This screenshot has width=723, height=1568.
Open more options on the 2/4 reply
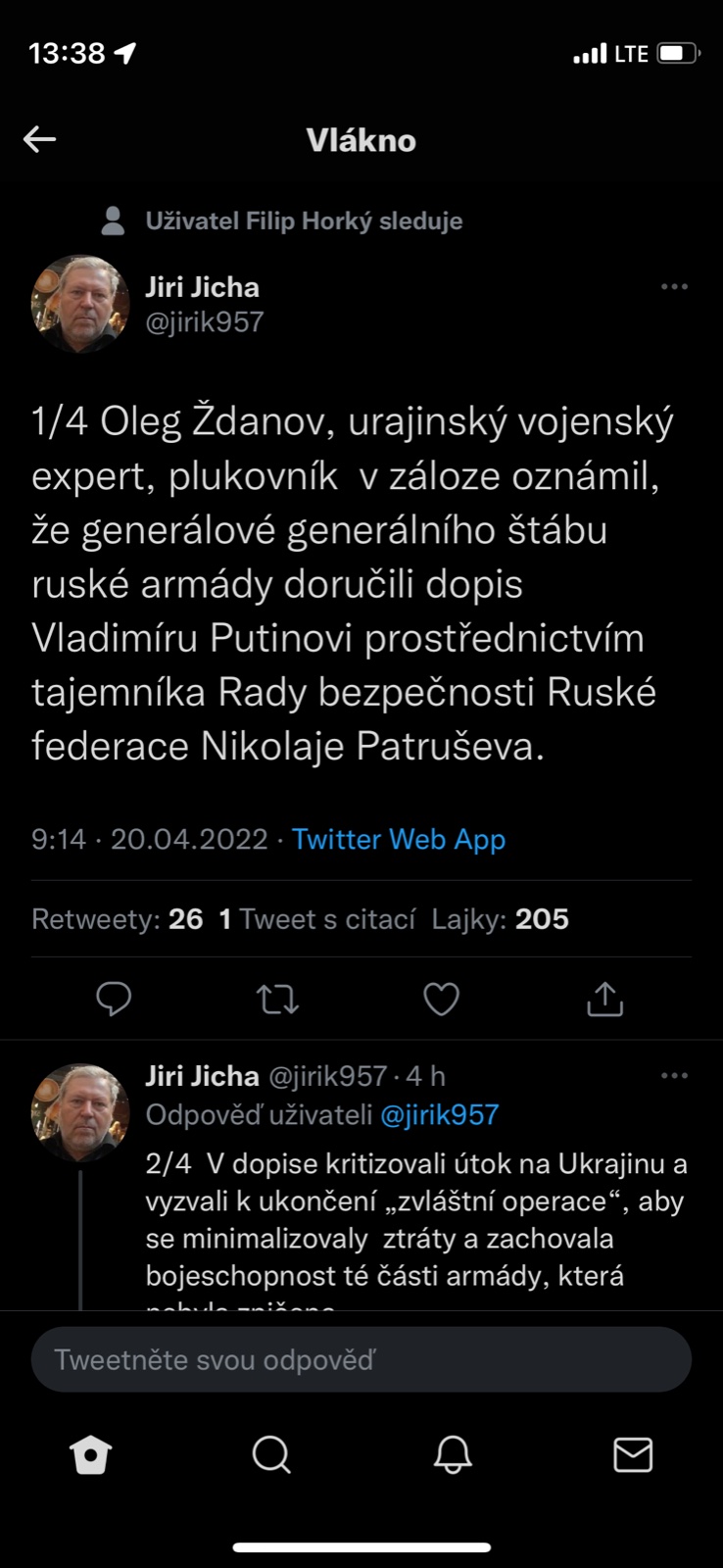click(674, 1076)
